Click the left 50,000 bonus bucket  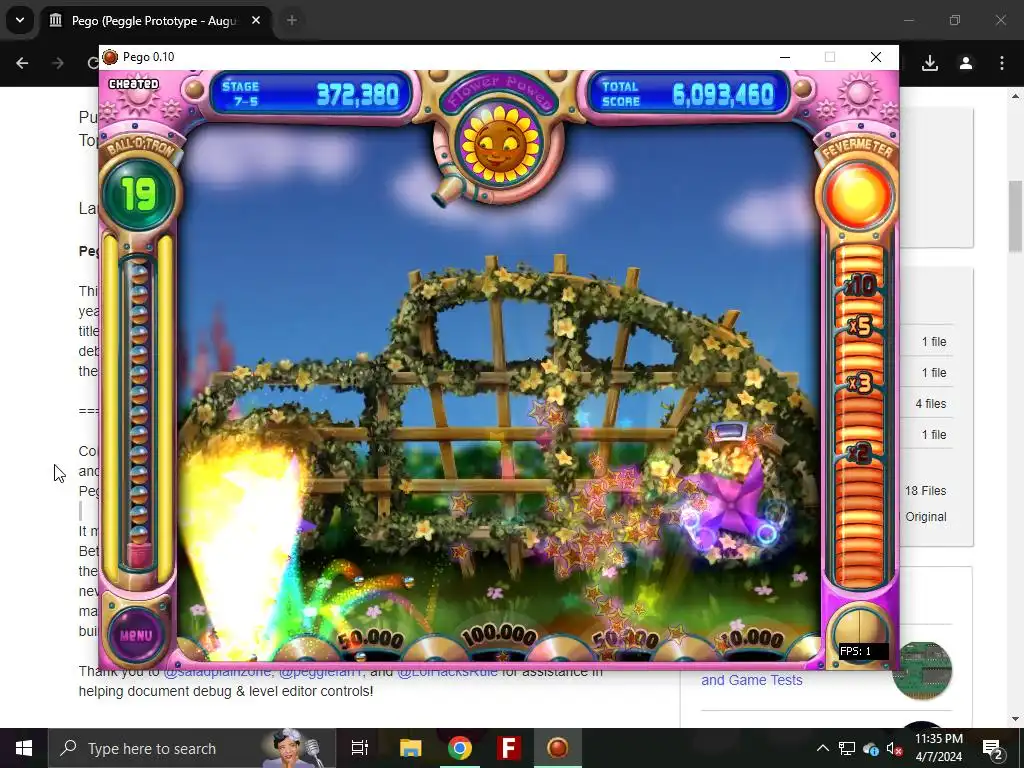pyautogui.click(x=370, y=639)
